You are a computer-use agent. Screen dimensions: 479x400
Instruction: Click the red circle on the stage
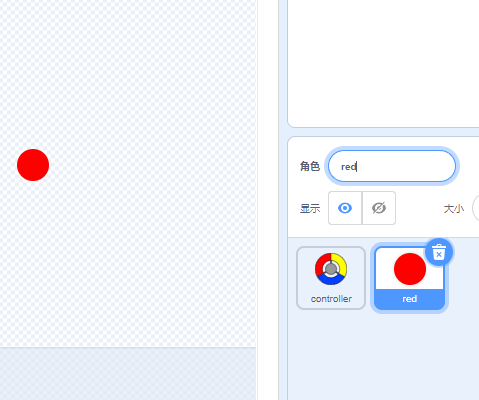(33, 165)
